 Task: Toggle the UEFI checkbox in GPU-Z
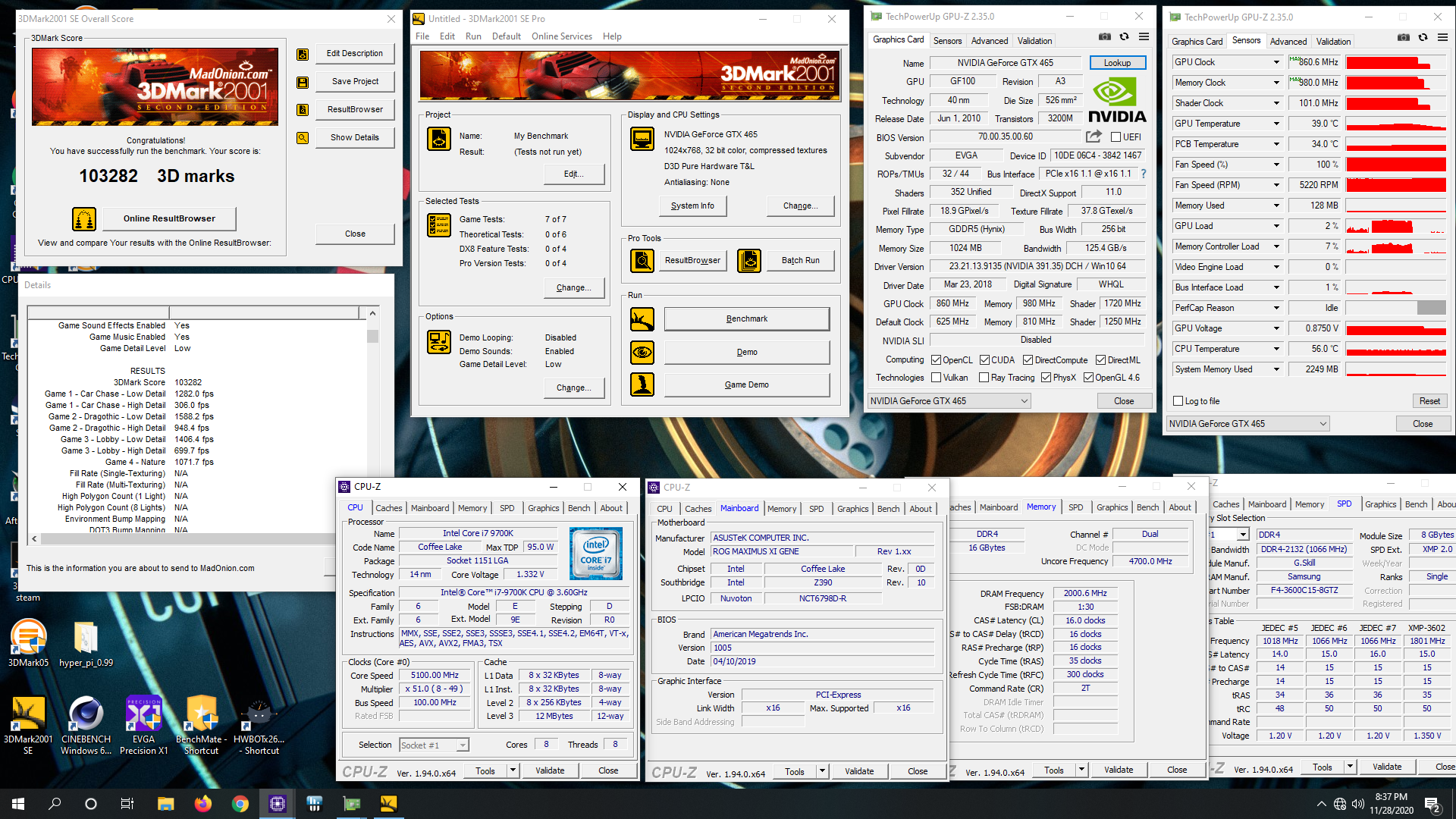(x=1116, y=137)
